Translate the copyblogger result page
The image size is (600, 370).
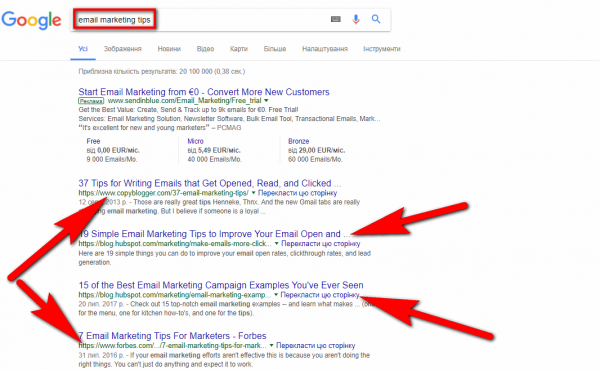click(x=298, y=193)
